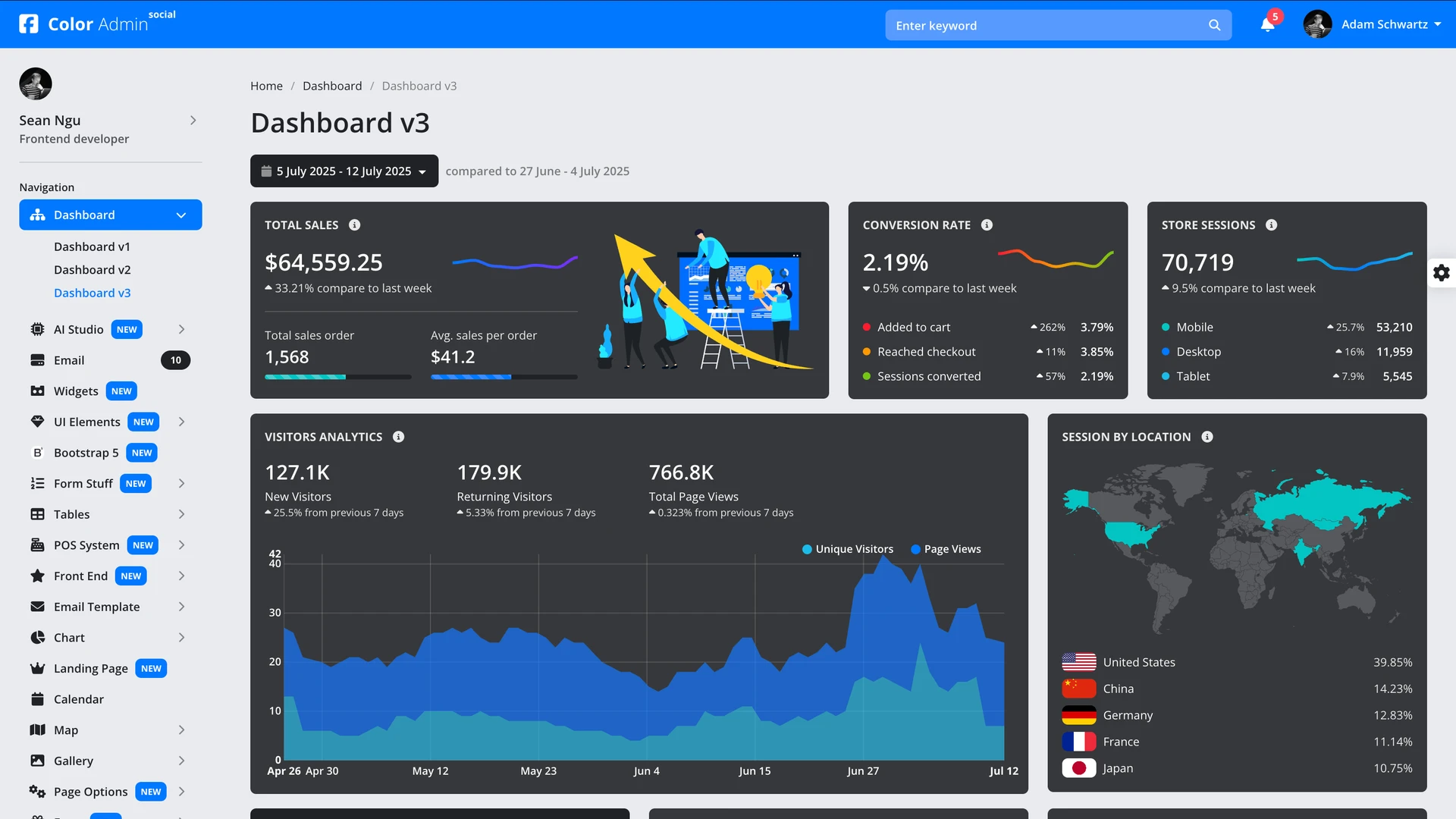Click the Conversion Rate info icon
The width and height of the screenshot is (1456, 819).
coord(987,225)
